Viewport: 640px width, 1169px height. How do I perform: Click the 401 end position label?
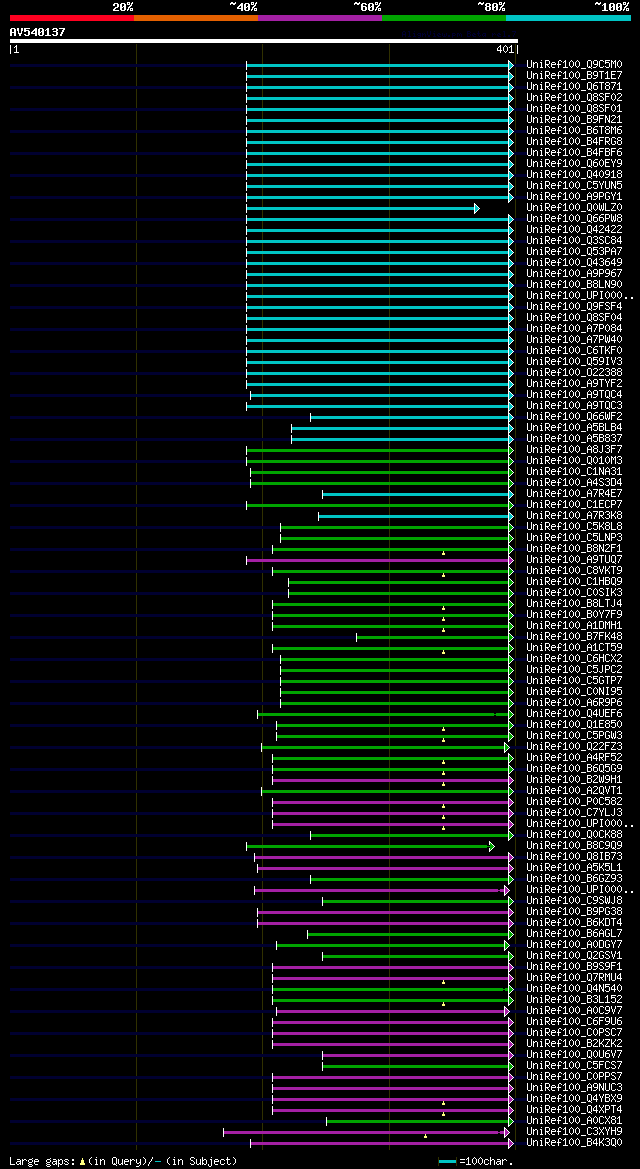pyautogui.click(x=505, y=50)
